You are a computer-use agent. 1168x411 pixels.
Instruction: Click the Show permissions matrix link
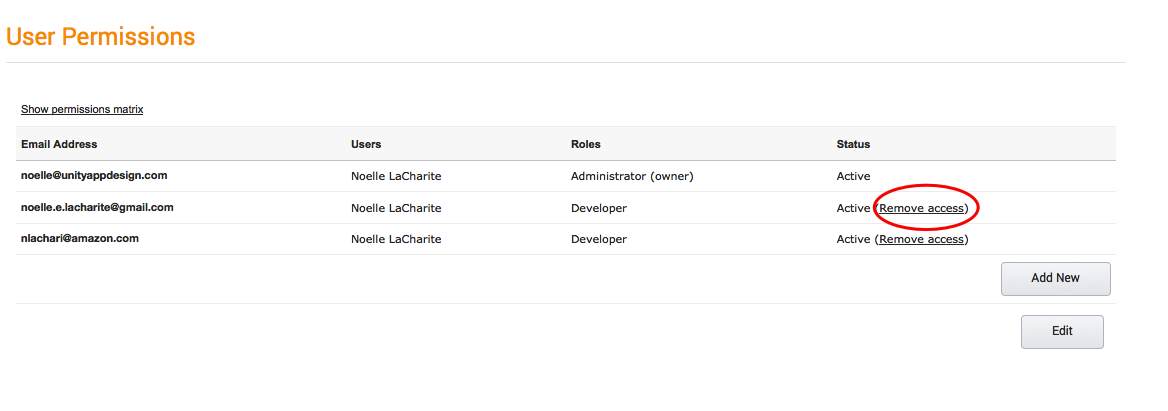click(82, 109)
